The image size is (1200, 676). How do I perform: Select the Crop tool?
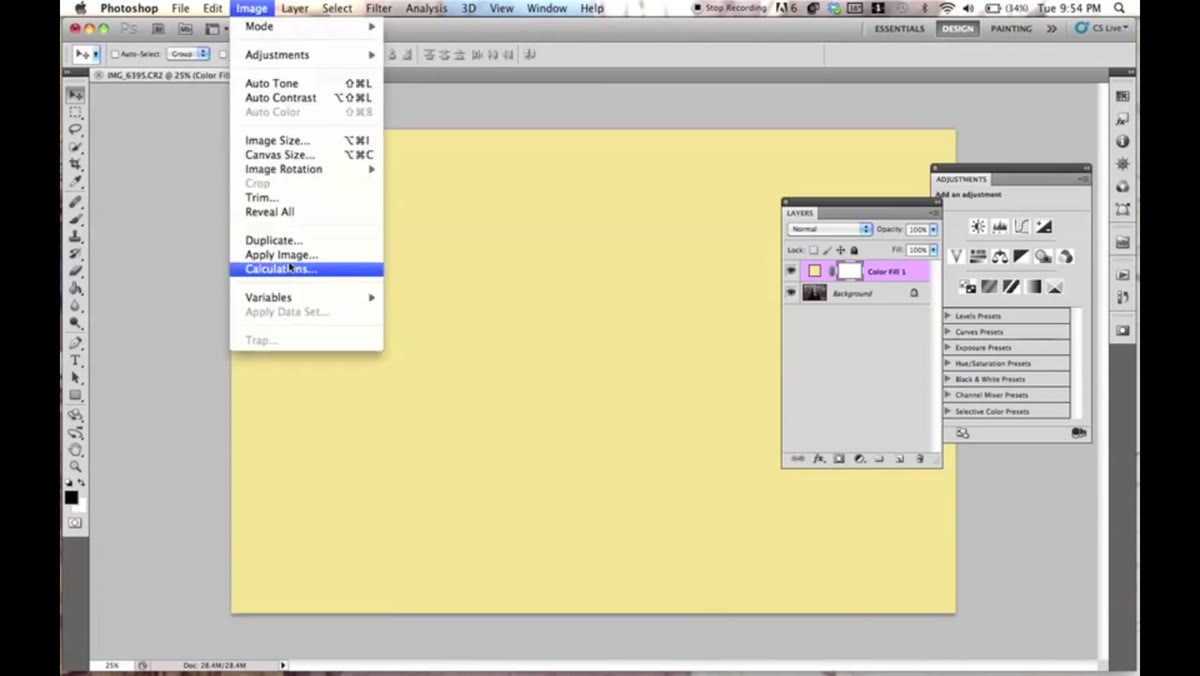click(x=75, y=165)
